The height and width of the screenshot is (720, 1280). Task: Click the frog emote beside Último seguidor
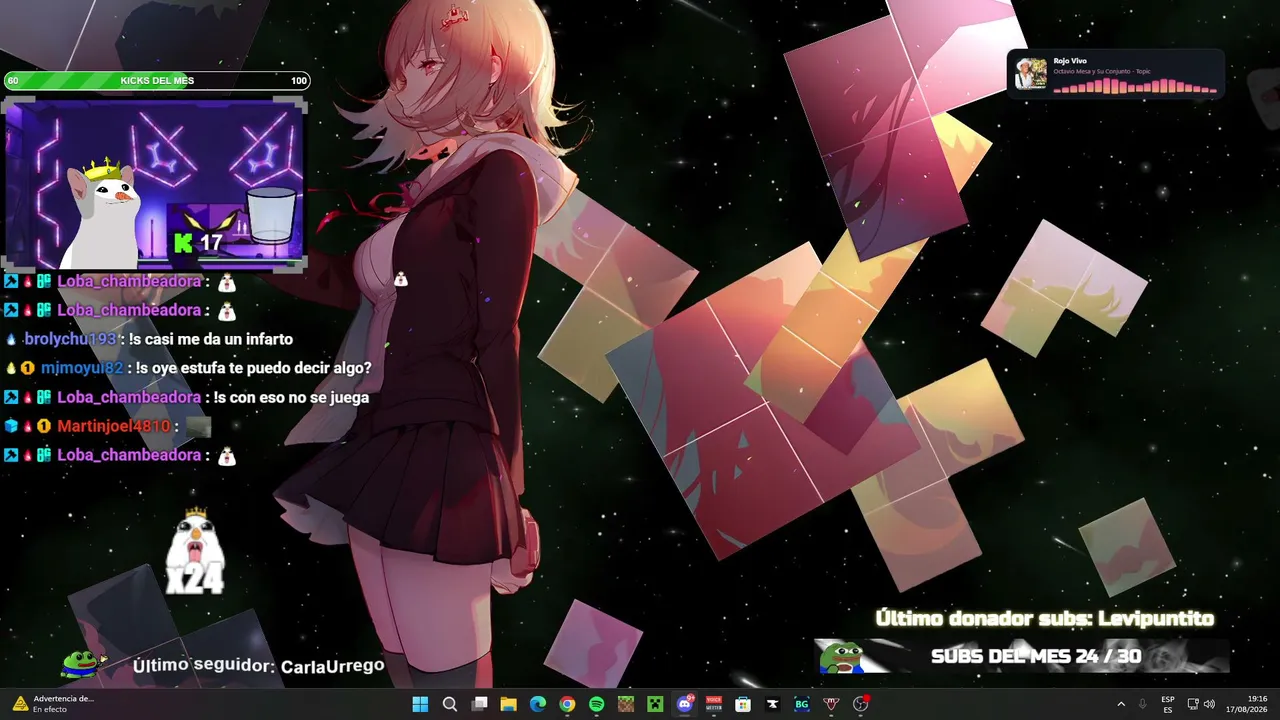(x=84, y=662)
